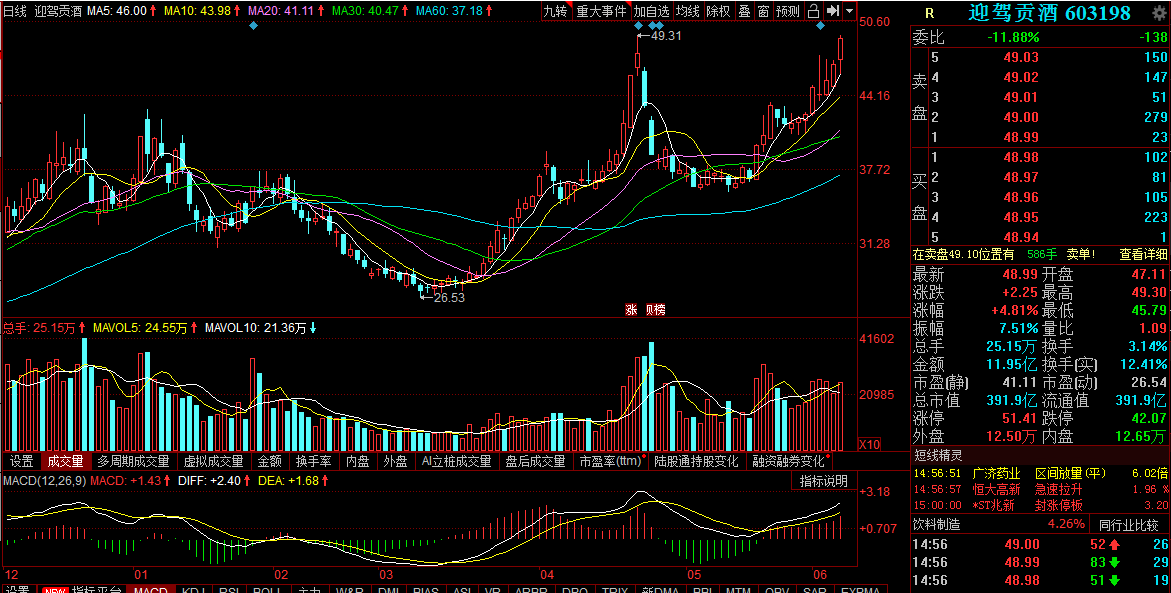
Task: Click the 九转 indicator button
Action: click(x=555, y=11)
